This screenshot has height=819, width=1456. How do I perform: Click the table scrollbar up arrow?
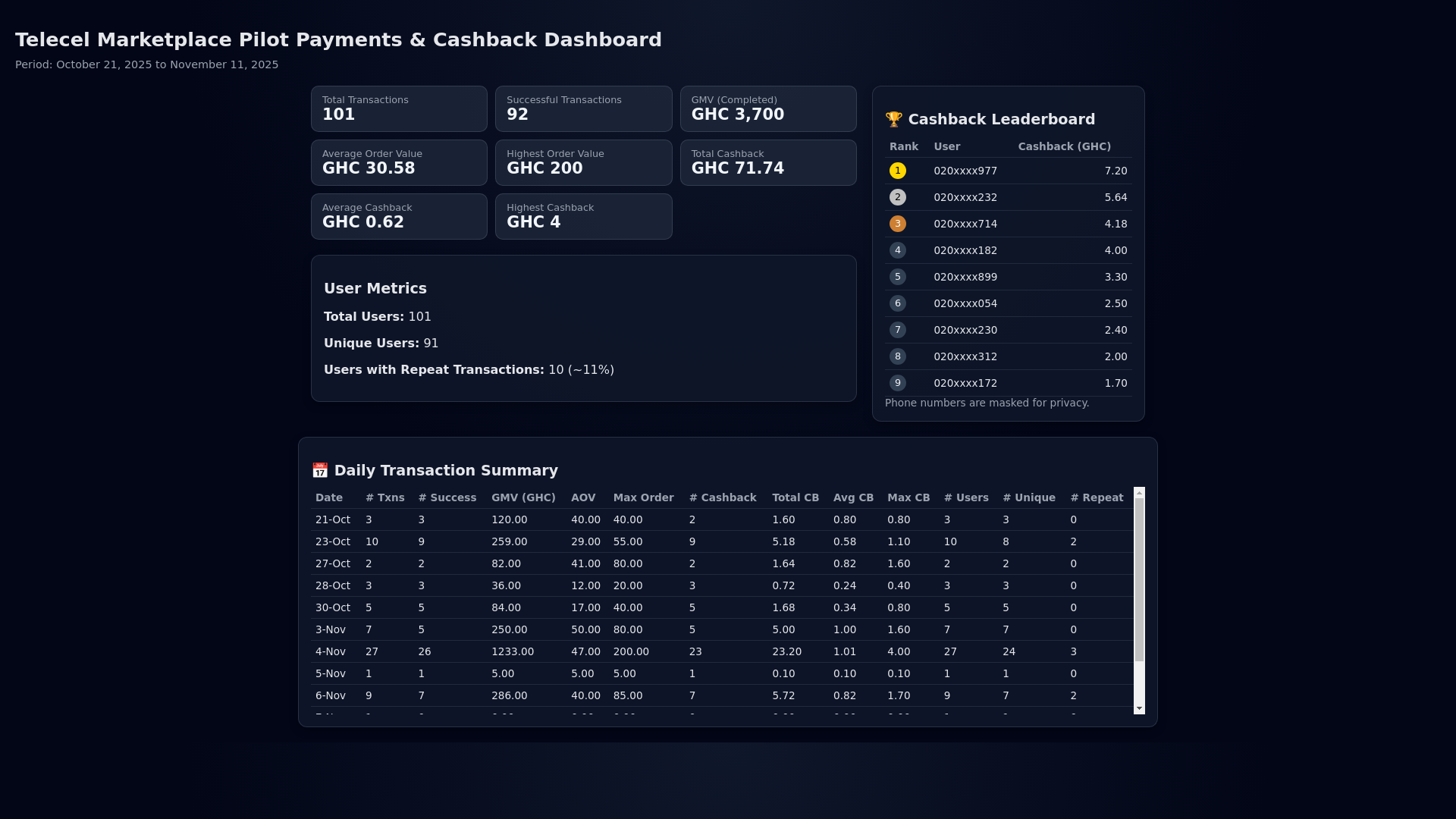[x=1139, y=493]
